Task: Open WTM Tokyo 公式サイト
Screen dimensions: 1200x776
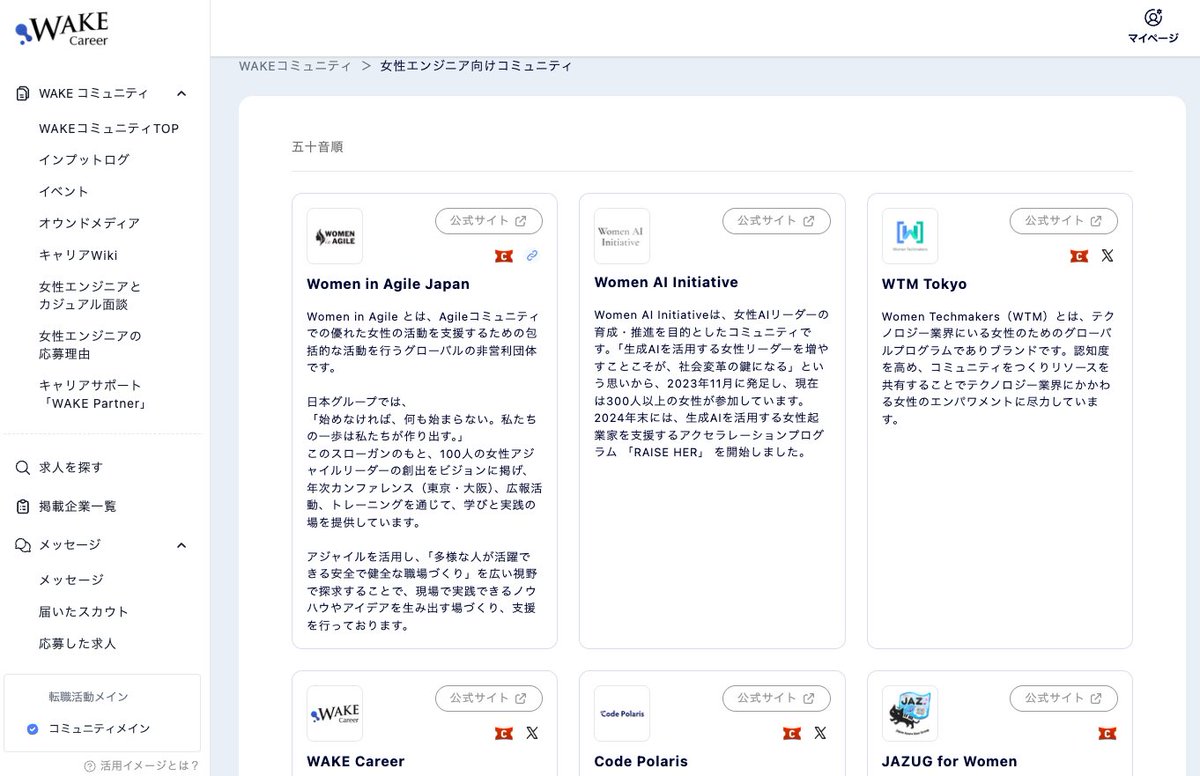Action: click(x=1063, y=221)
